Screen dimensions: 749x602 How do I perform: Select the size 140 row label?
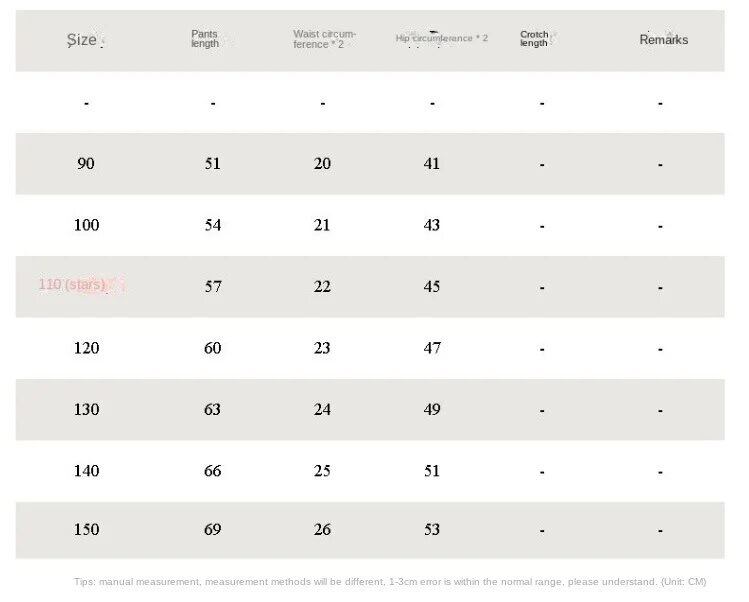[87, 471]
